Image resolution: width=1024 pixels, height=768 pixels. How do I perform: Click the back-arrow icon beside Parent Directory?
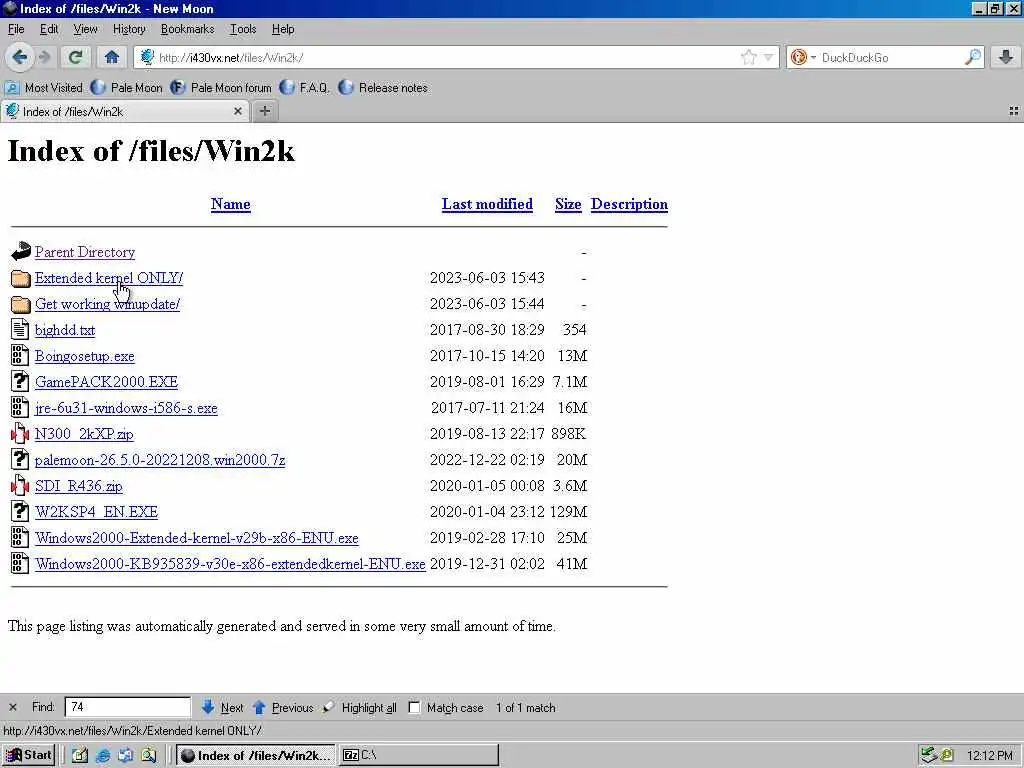20,251
